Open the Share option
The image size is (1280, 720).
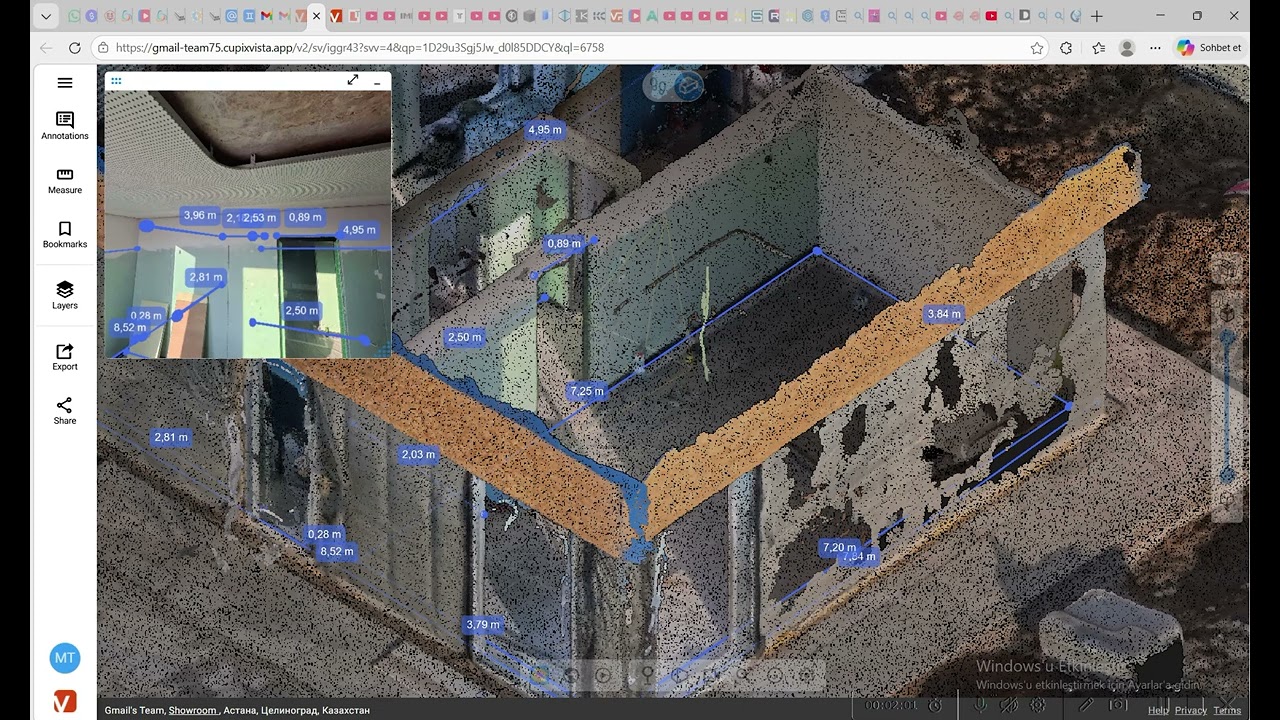(65, 411)
